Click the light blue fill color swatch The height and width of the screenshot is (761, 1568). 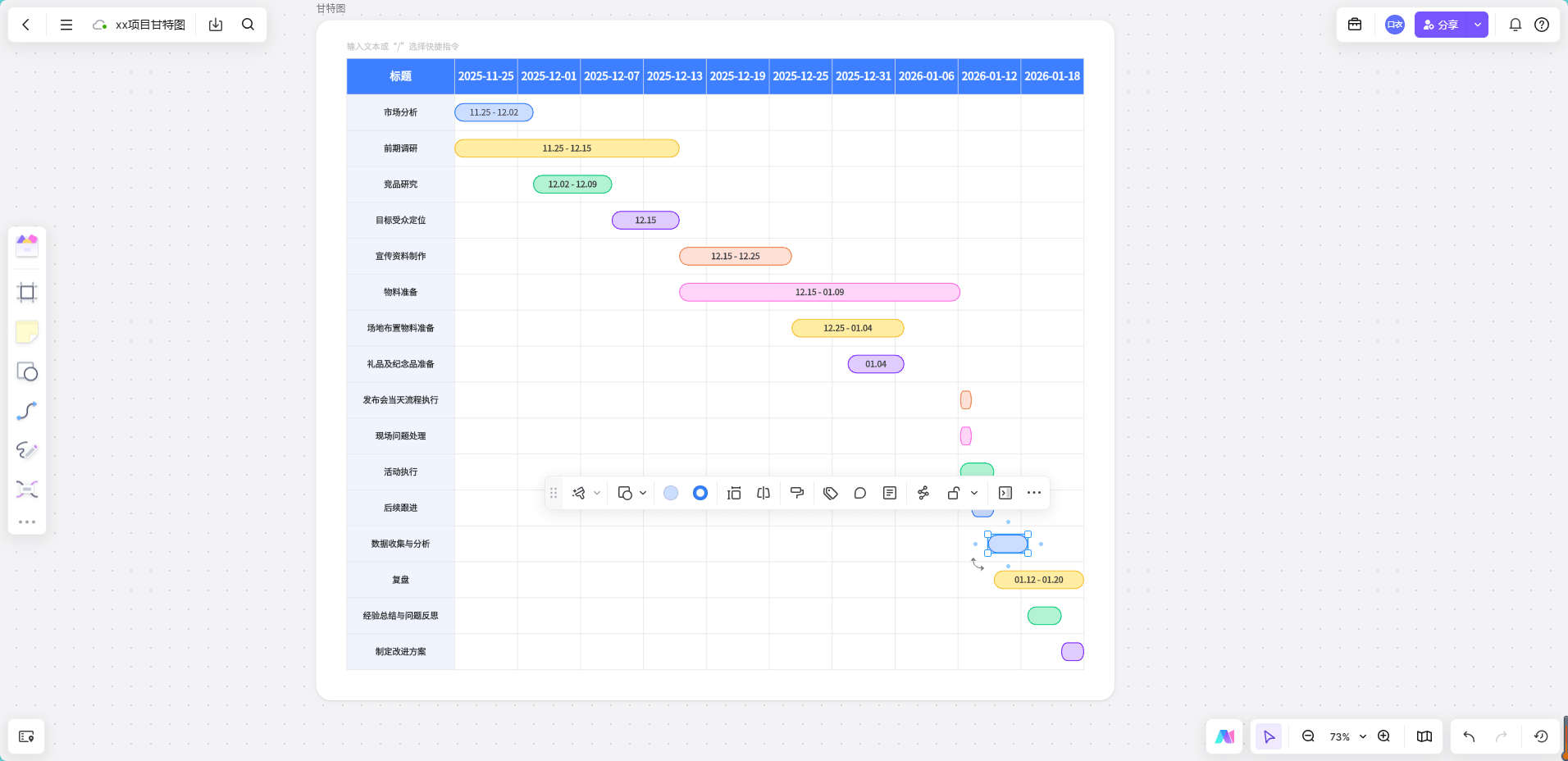coord(671,493)
